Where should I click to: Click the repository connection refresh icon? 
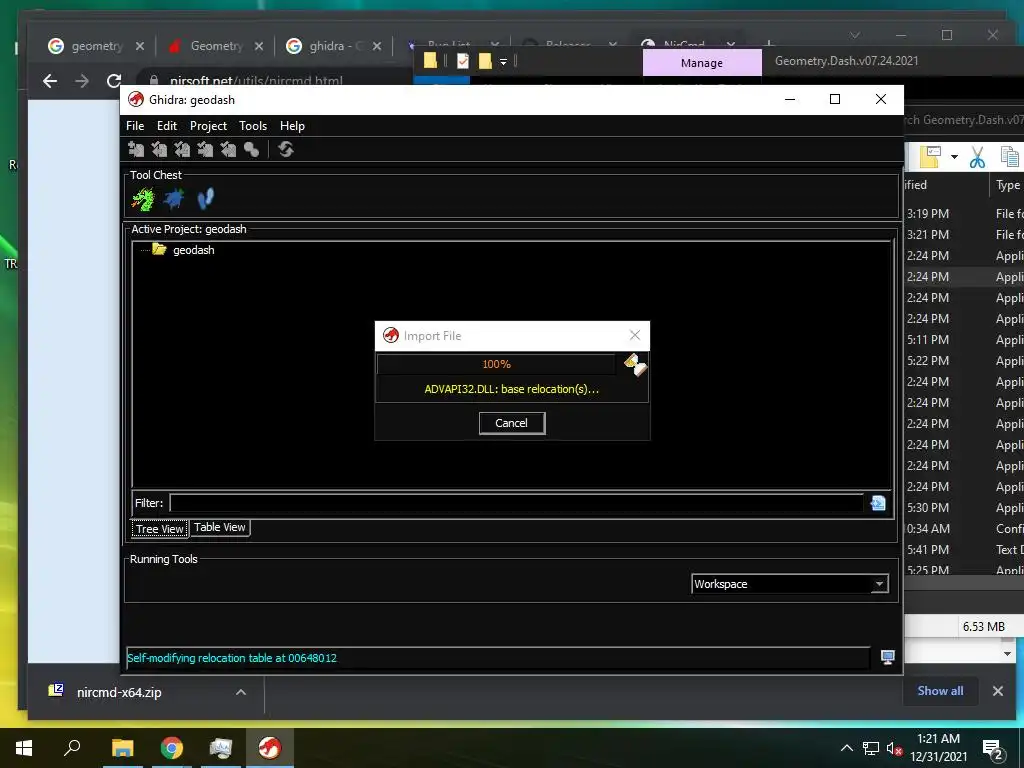pos(285,150)
